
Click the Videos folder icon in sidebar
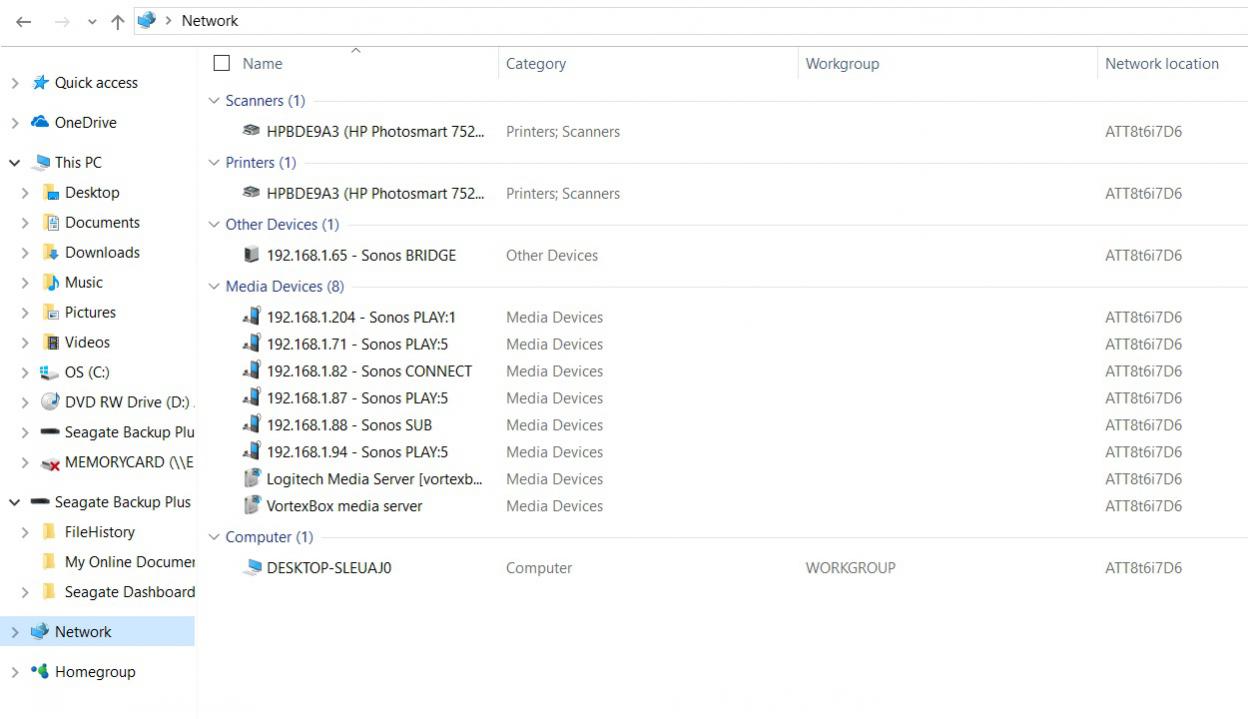pyautogui.click(x=51, y=342)
